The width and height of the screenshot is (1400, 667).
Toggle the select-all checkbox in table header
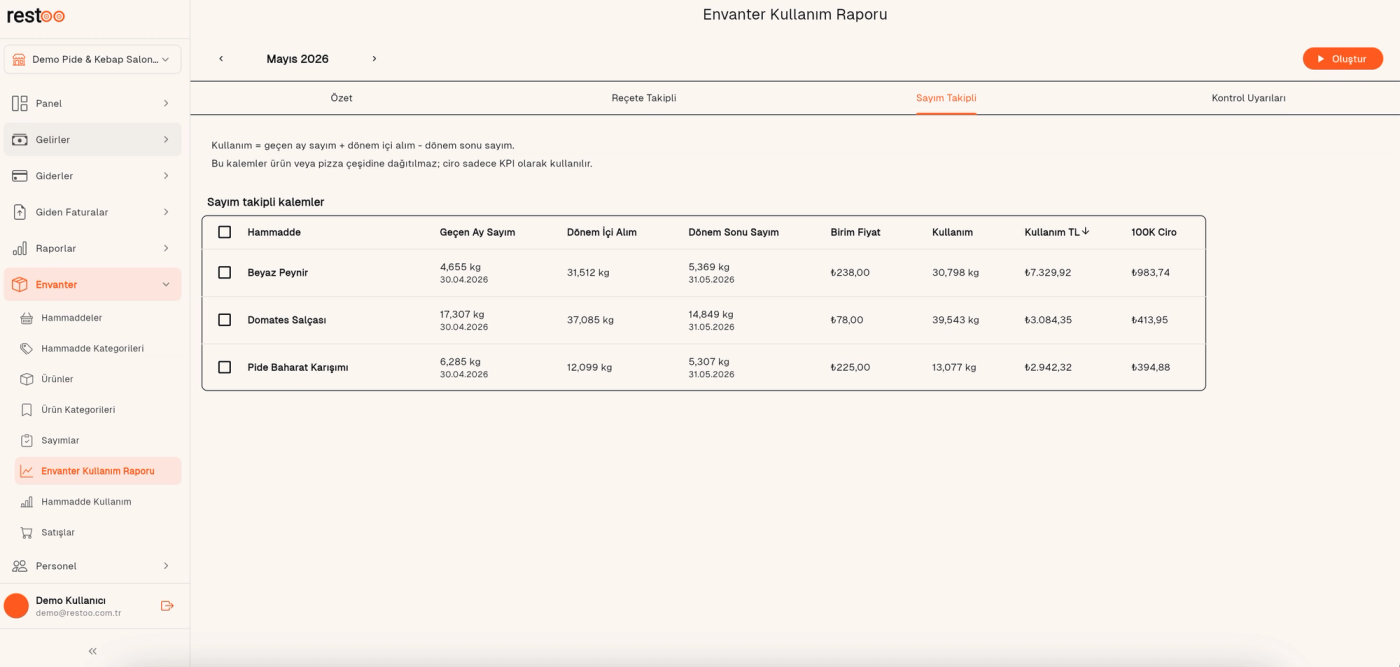(224, 232)
